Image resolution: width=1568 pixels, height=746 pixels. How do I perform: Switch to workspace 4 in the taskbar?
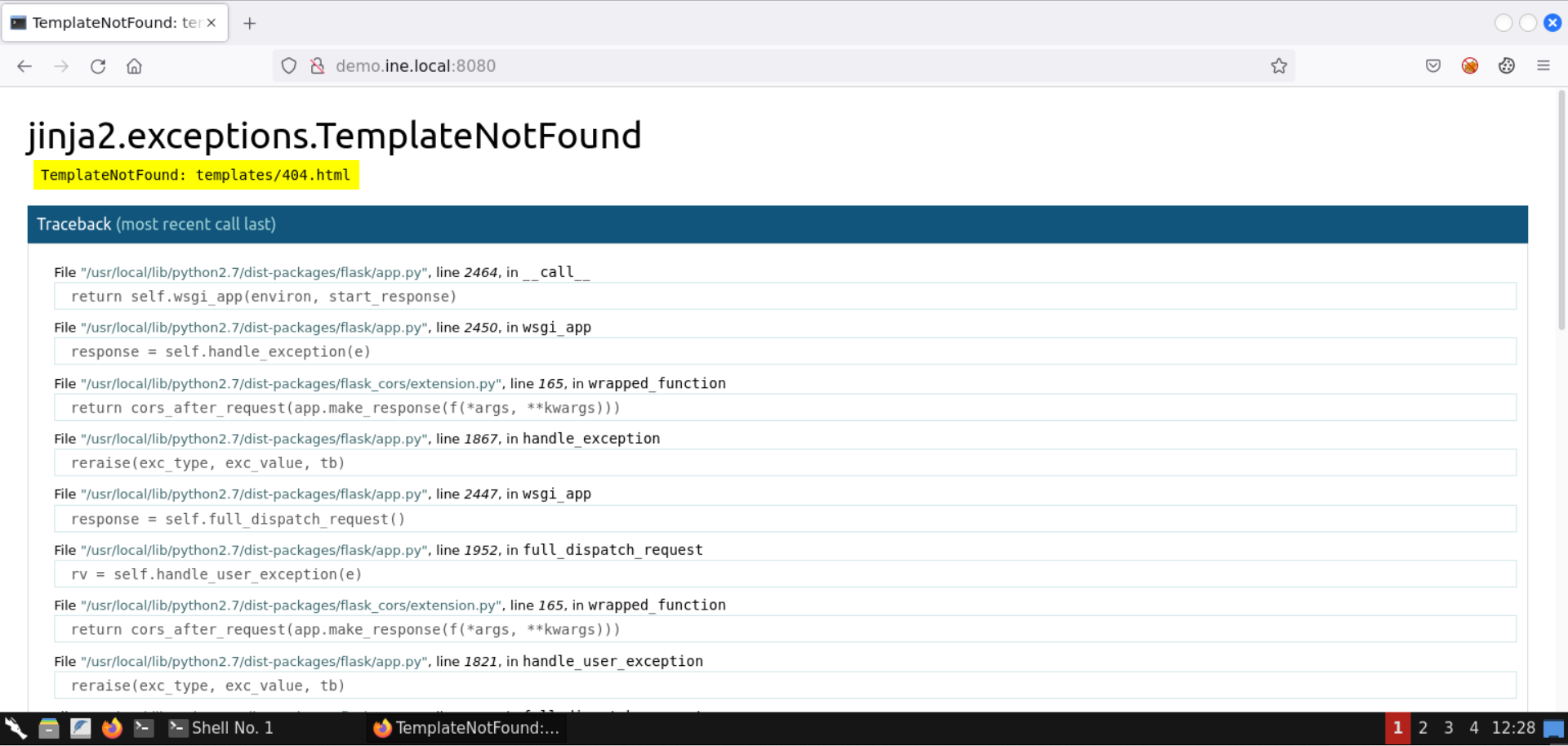pyautogui.click(x=1473, y=728)
